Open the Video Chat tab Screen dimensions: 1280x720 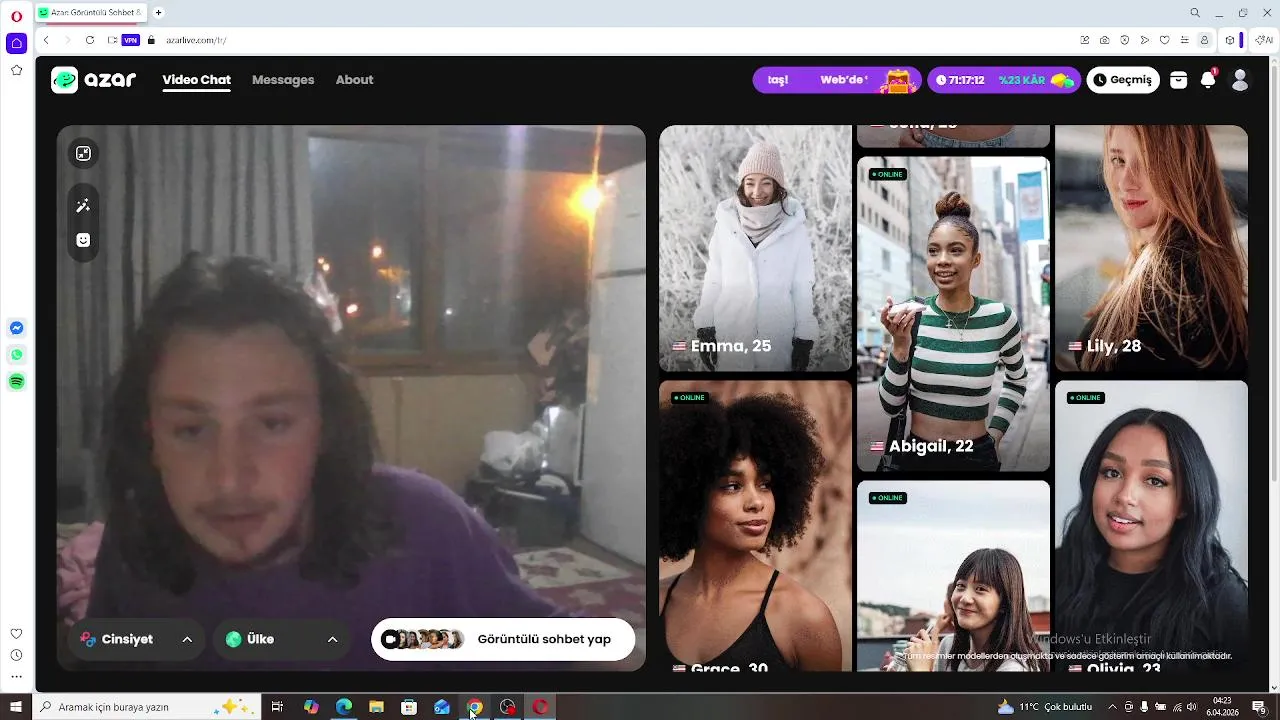[197, 80]
